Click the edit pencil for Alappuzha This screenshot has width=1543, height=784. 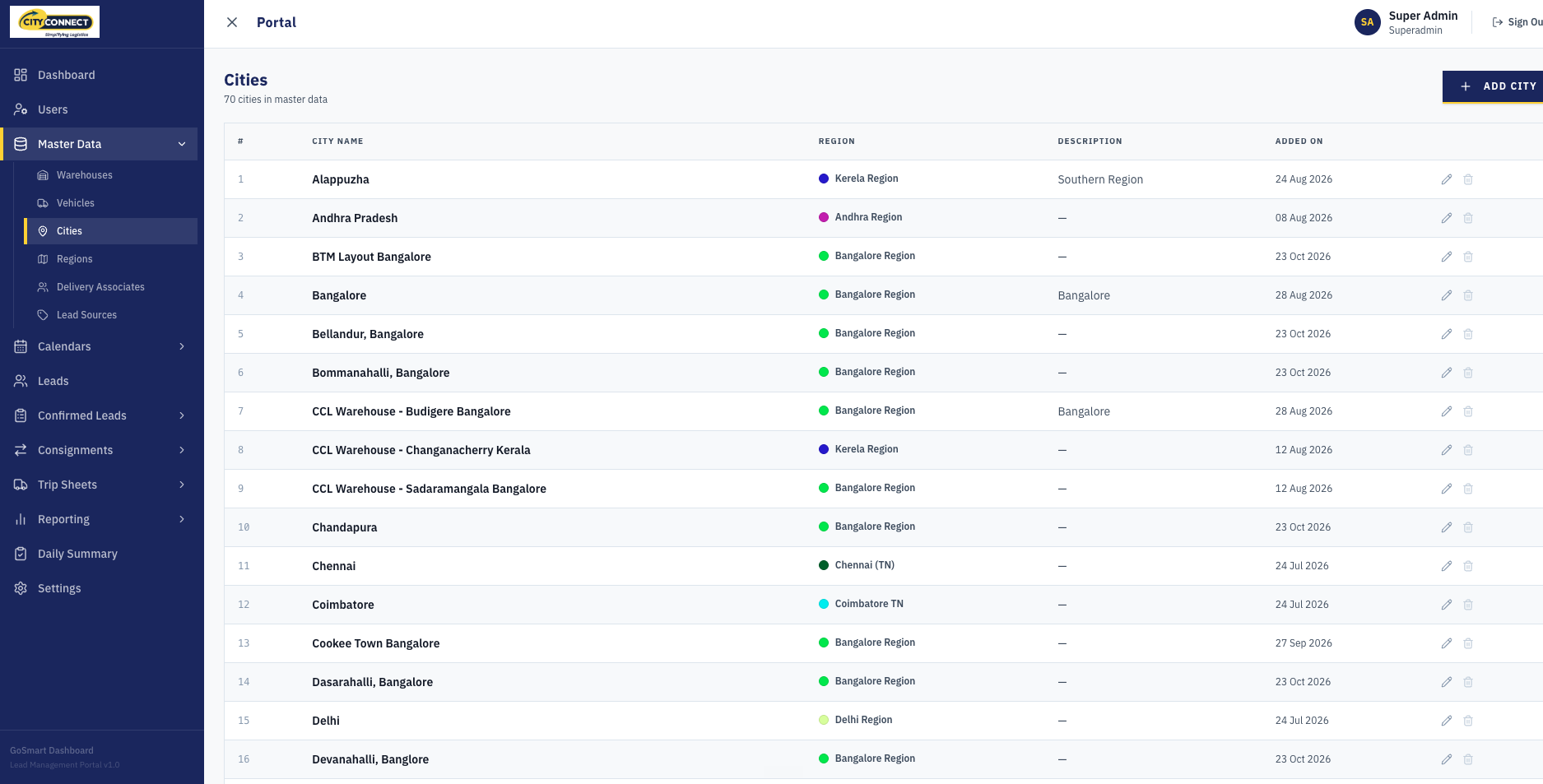(x=1447, y=179)
